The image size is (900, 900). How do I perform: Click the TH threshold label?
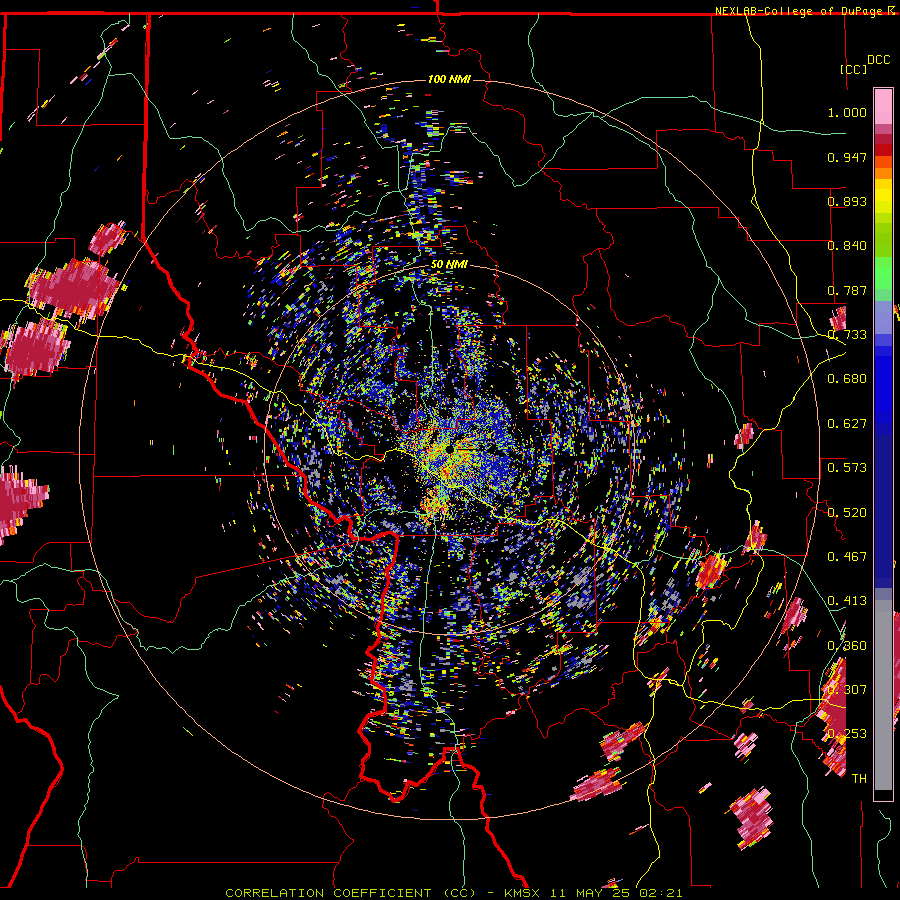tap(859, 778)
